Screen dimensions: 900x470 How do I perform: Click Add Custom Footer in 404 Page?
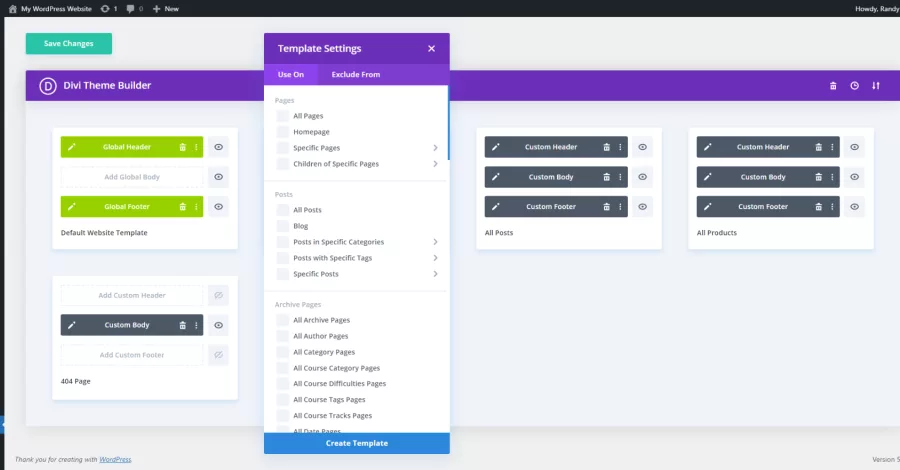[x=132, y=355]
